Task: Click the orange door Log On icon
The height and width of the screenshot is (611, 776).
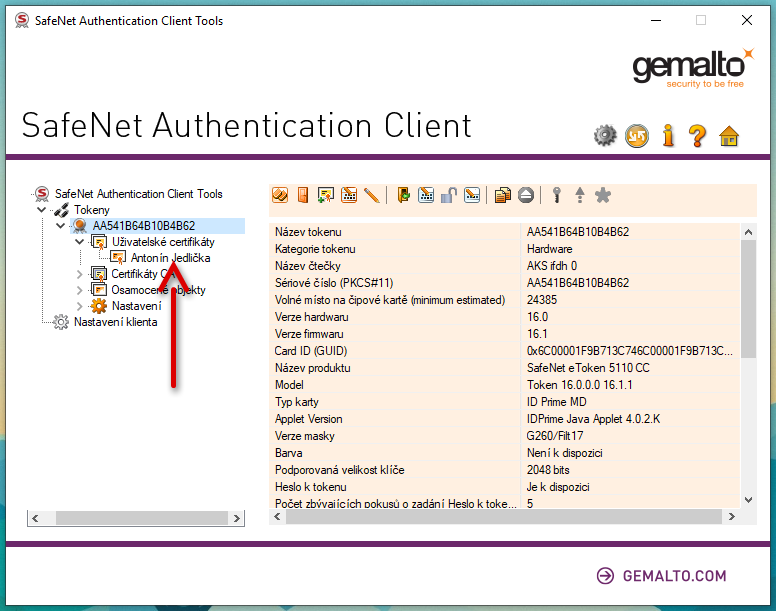Action: 303,195
